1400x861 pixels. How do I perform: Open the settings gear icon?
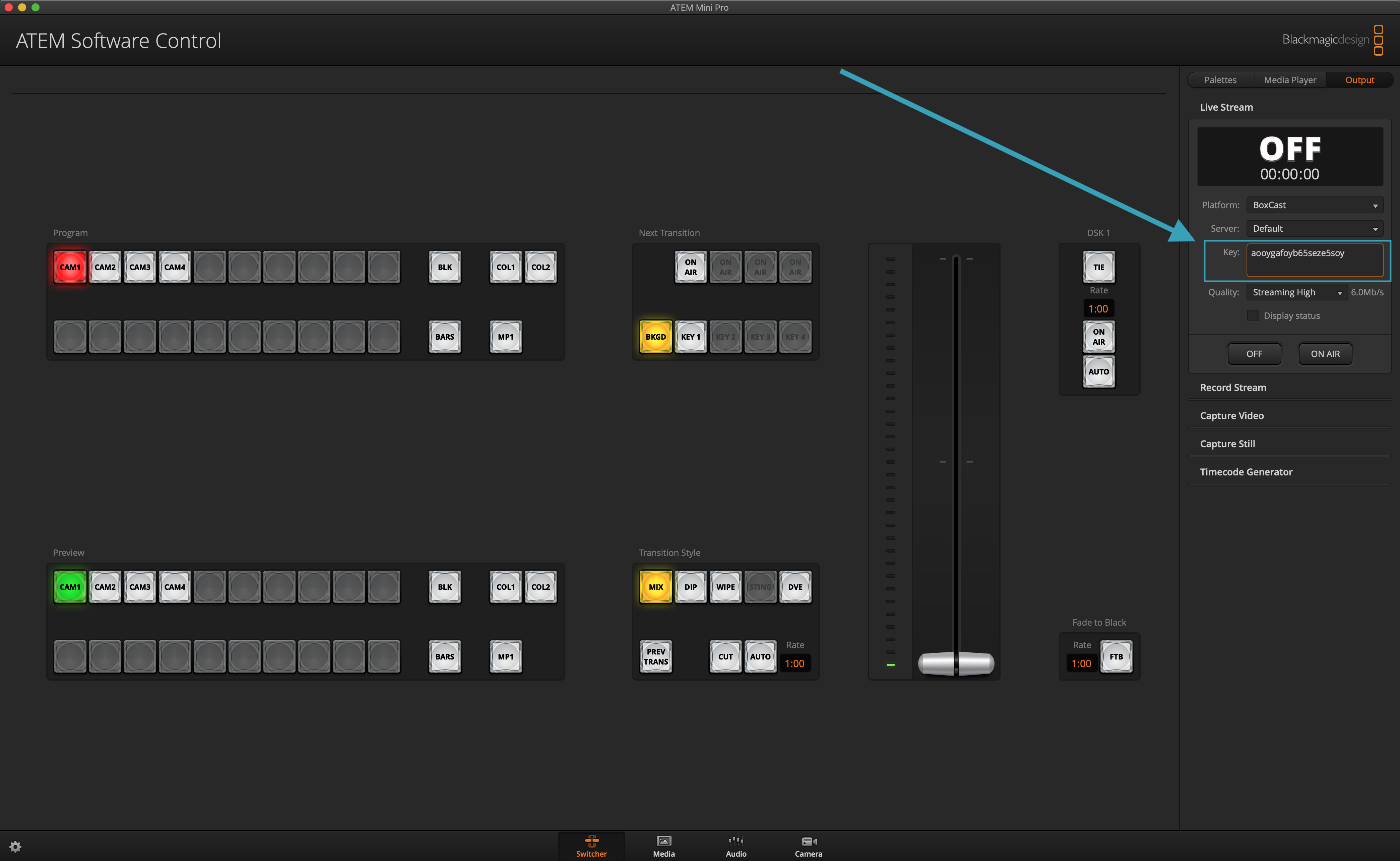pyautogui.click(x=15, y=846)
